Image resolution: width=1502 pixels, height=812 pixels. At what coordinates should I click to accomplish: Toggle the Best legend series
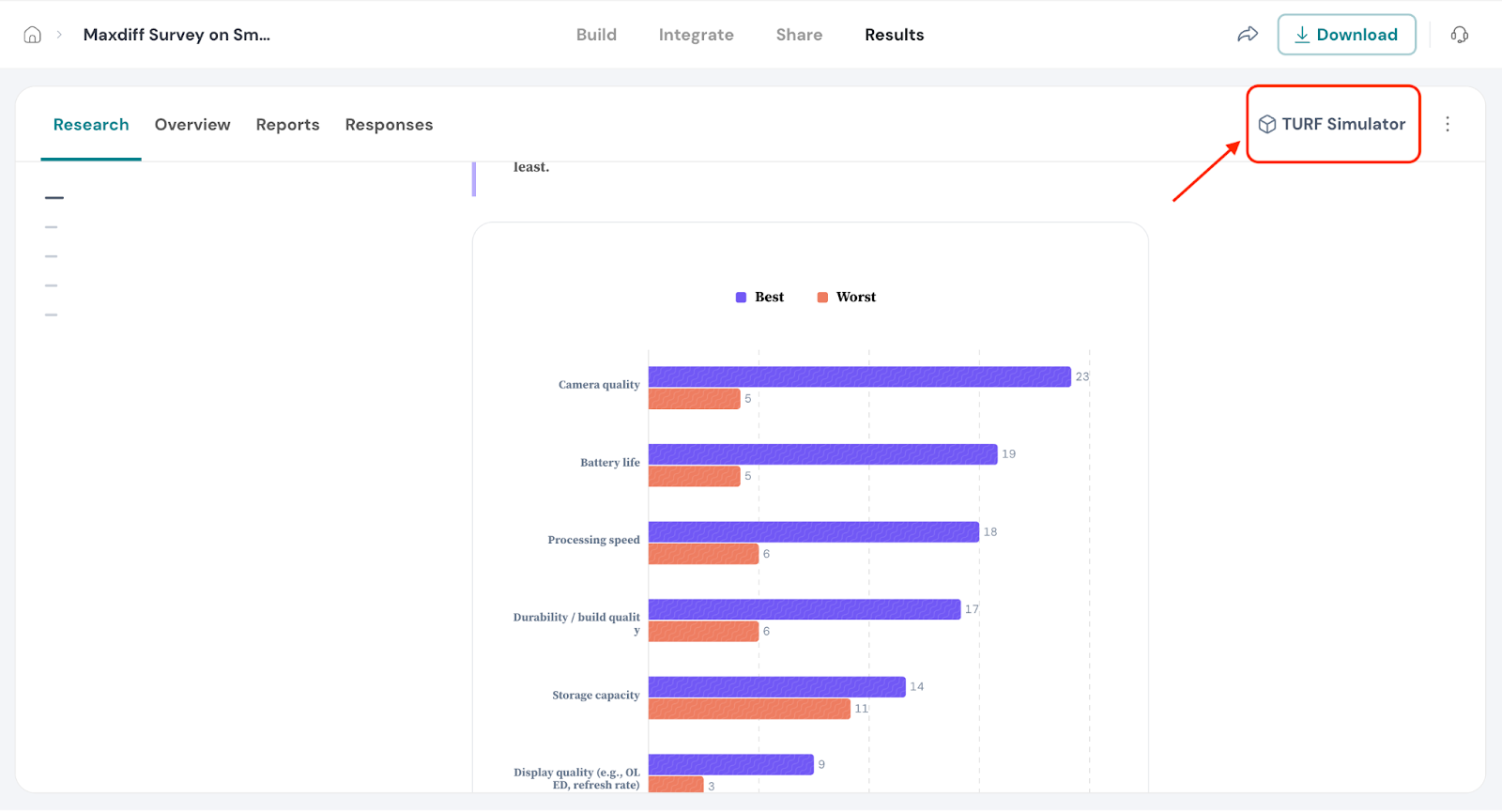click(x=759, y=297)
